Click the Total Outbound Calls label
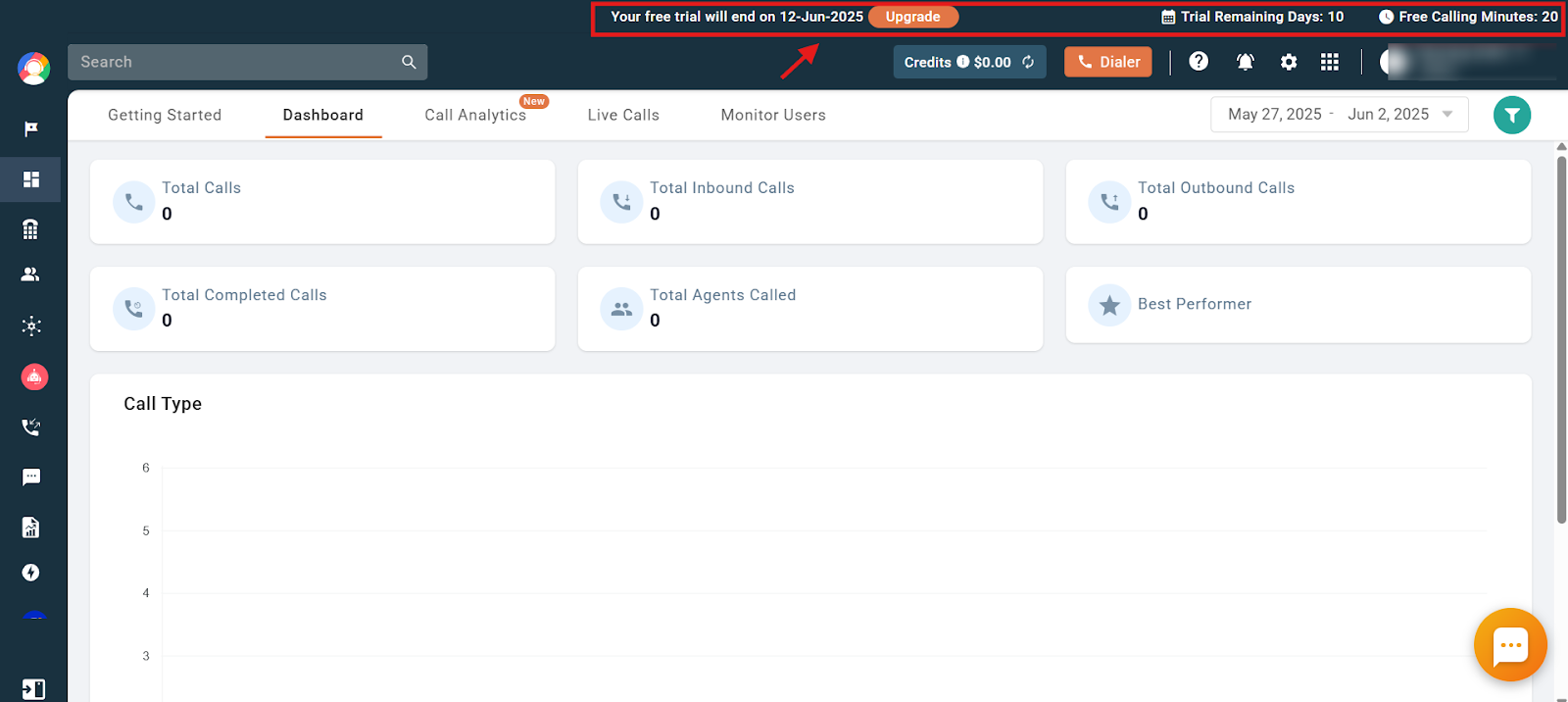1568x702 pixels. tap(1216, 188)
